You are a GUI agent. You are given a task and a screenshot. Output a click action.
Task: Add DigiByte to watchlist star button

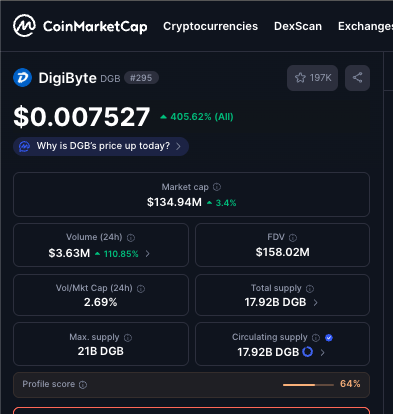coord(312,78)
